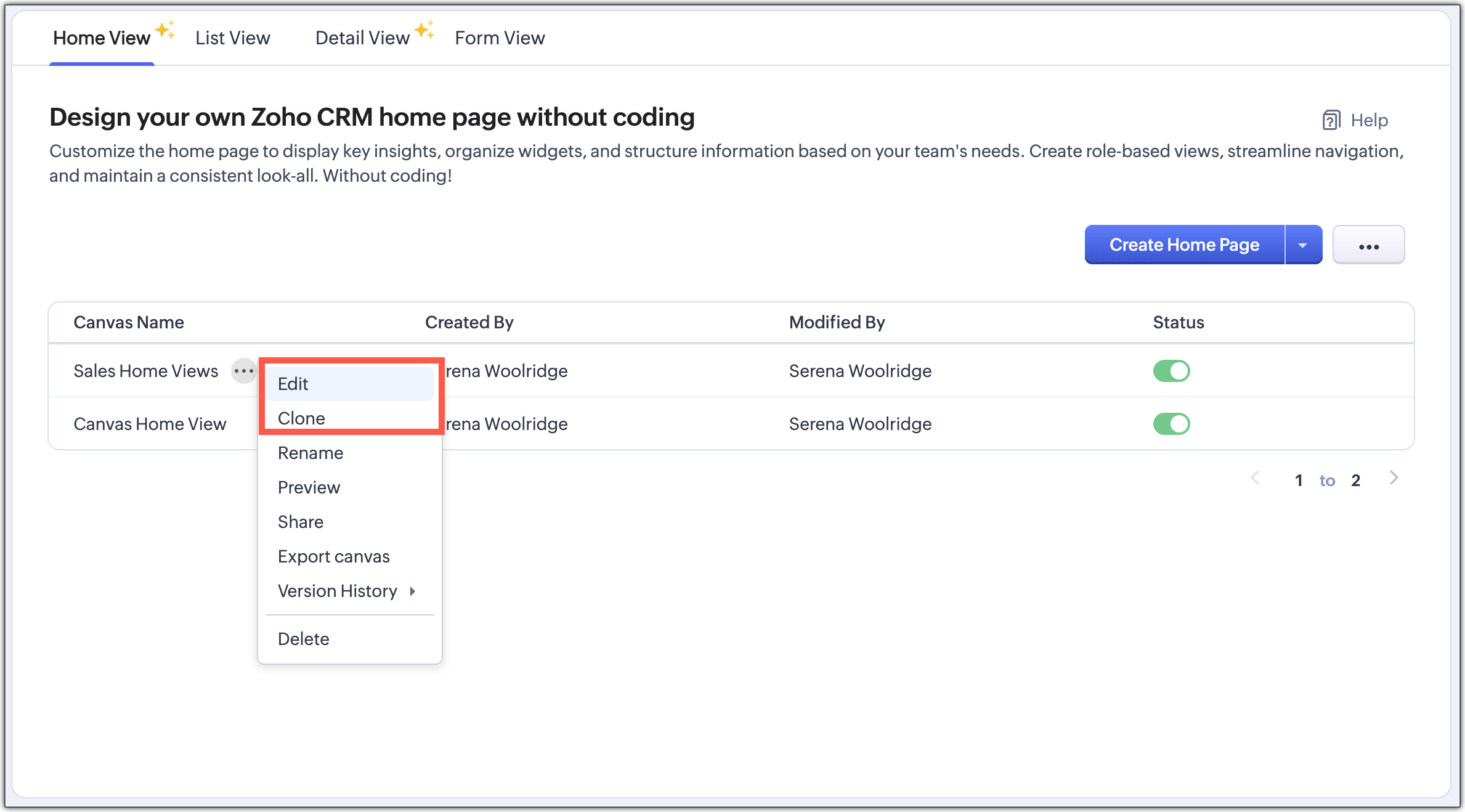Image resolution: width=1465 pixels, height=812 pixels.
Task: Click the Help document icon
Action: pyautogui.click(x=1331, y=120)
